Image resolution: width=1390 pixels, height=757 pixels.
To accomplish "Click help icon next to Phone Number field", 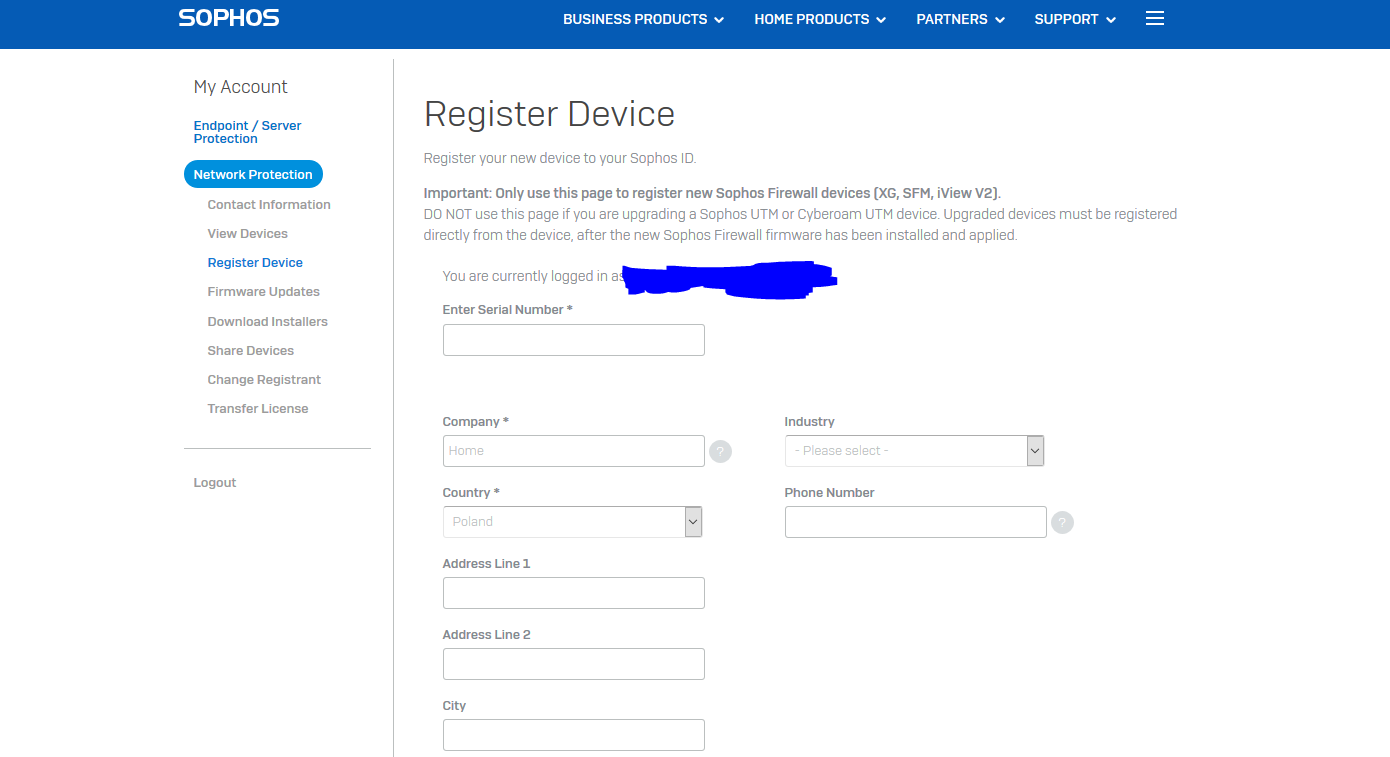I will point(1062,523).
